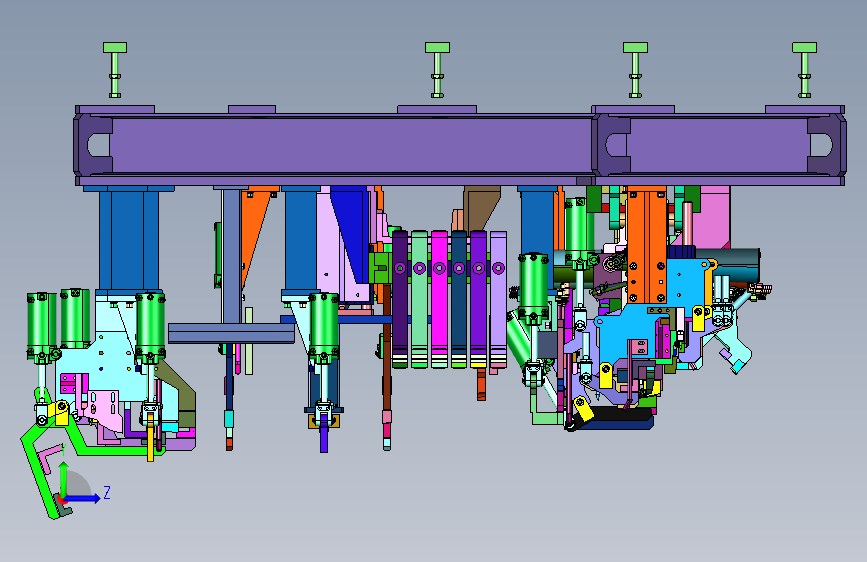Select the shorter purple beam section on the right
The image size is (867, 562).
click(x=719, y=145)
